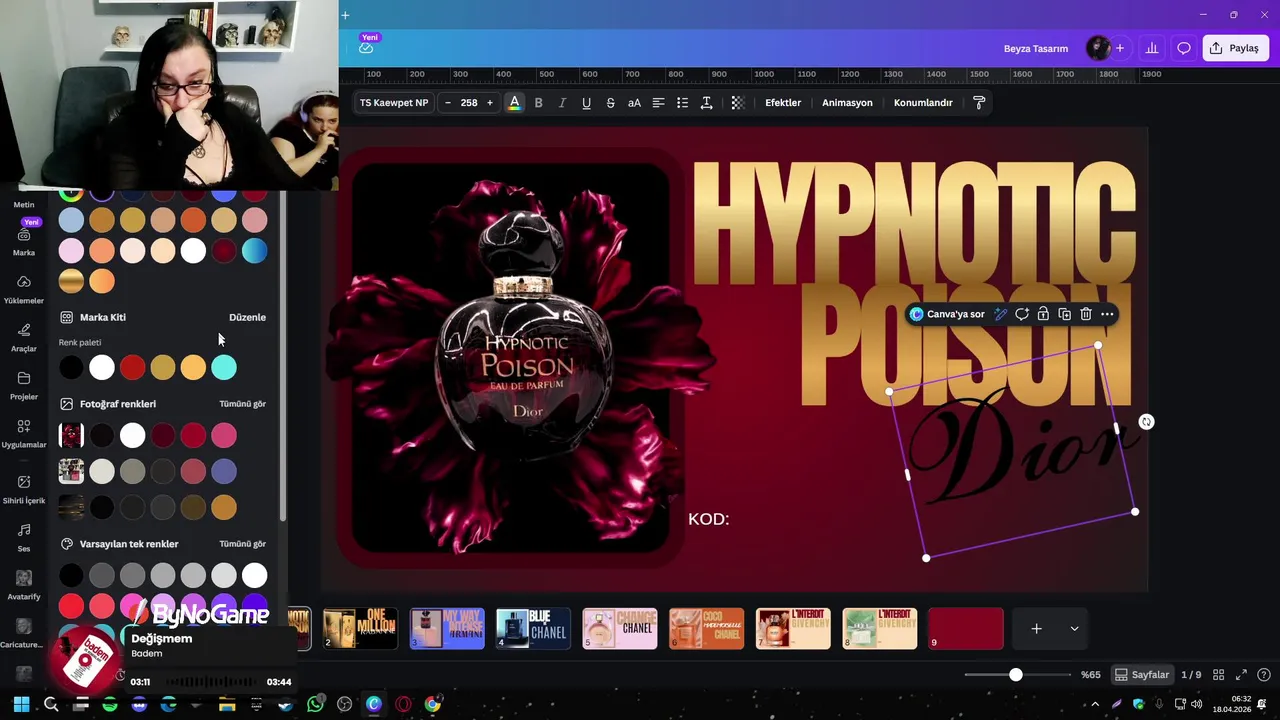Open more options for selected element
Image resolution: width=1280 pixels, height=720 pixels.
click(1107, 314)
